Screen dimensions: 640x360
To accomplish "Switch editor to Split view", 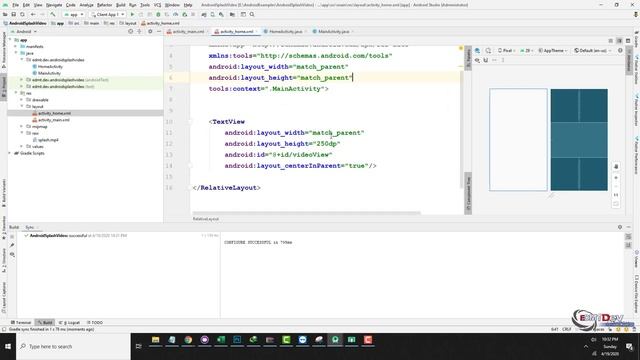I will pyautogui.click(x=619, y=41).
